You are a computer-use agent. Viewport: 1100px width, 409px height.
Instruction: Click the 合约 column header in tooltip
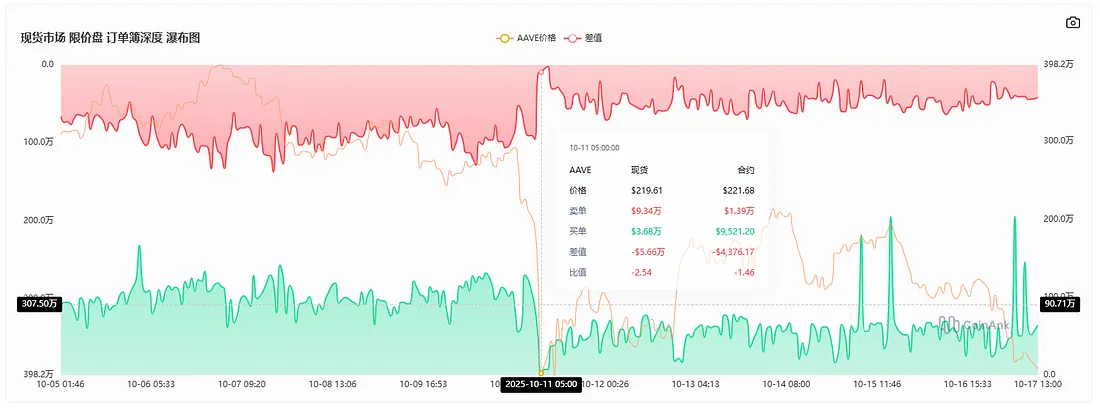pyautogui.click(x=744, y=170)
